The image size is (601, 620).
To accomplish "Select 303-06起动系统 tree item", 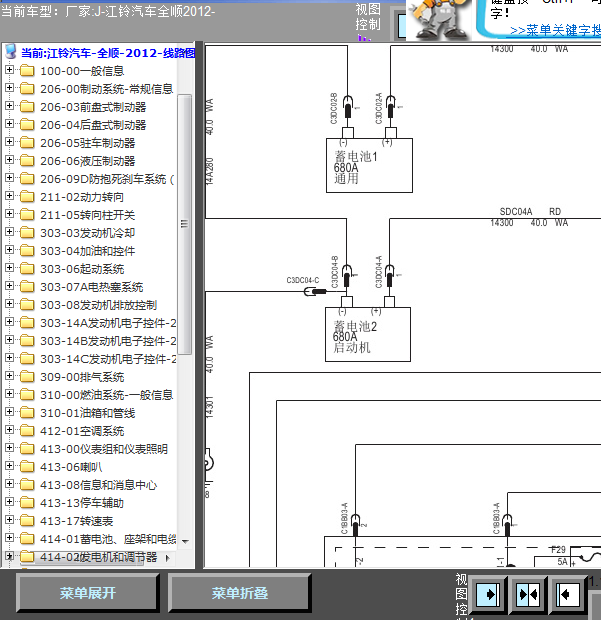I will pos(82,269).
